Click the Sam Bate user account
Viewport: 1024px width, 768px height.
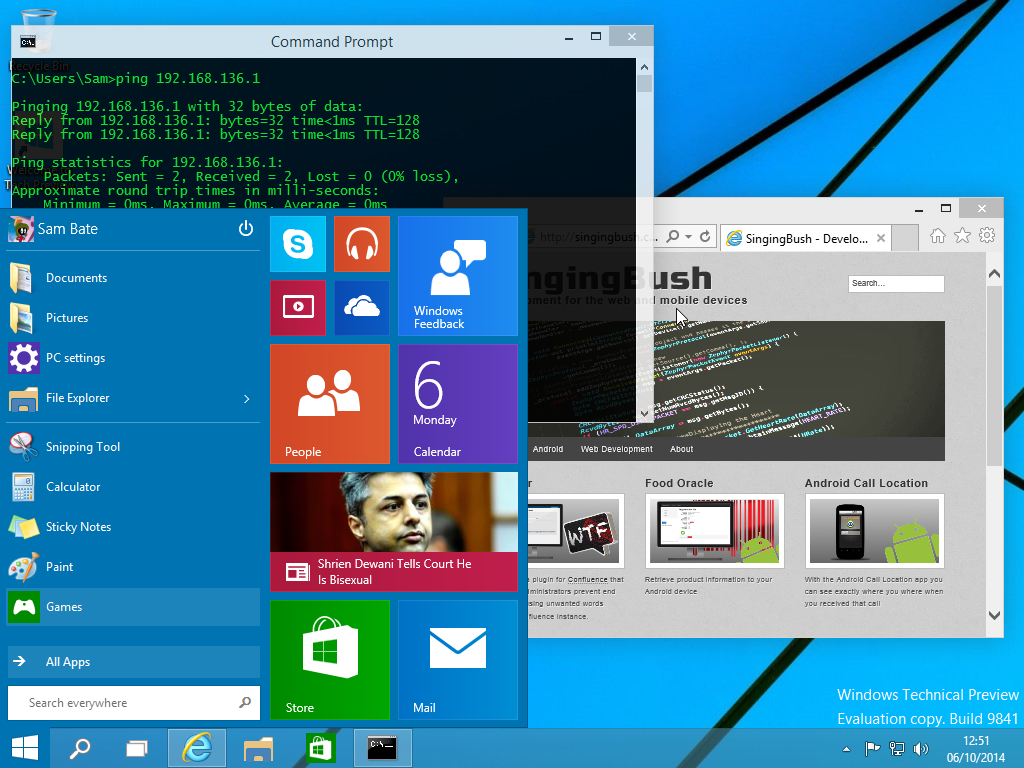coord(54,229)
